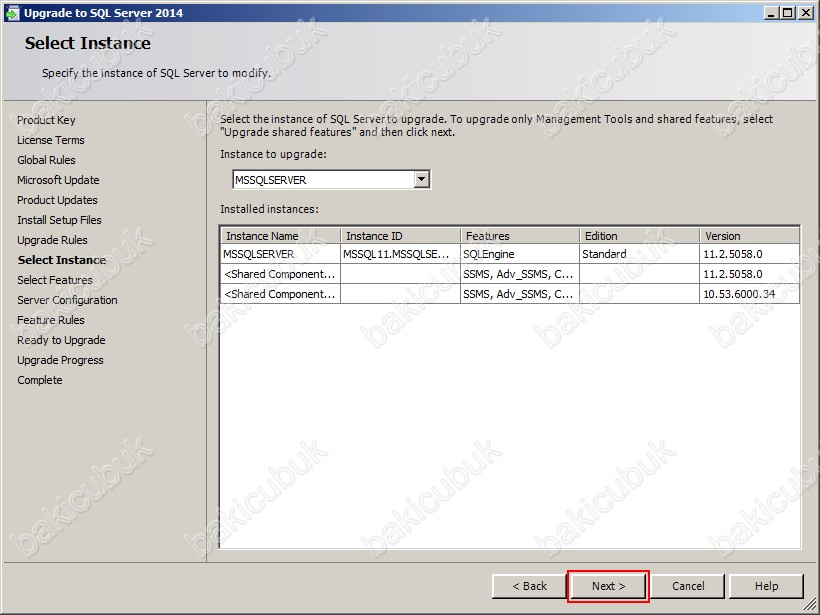This screenshot has height=615, width=820.
Task: Select the Server Configuration step
Action: click(x=67, y=300)
